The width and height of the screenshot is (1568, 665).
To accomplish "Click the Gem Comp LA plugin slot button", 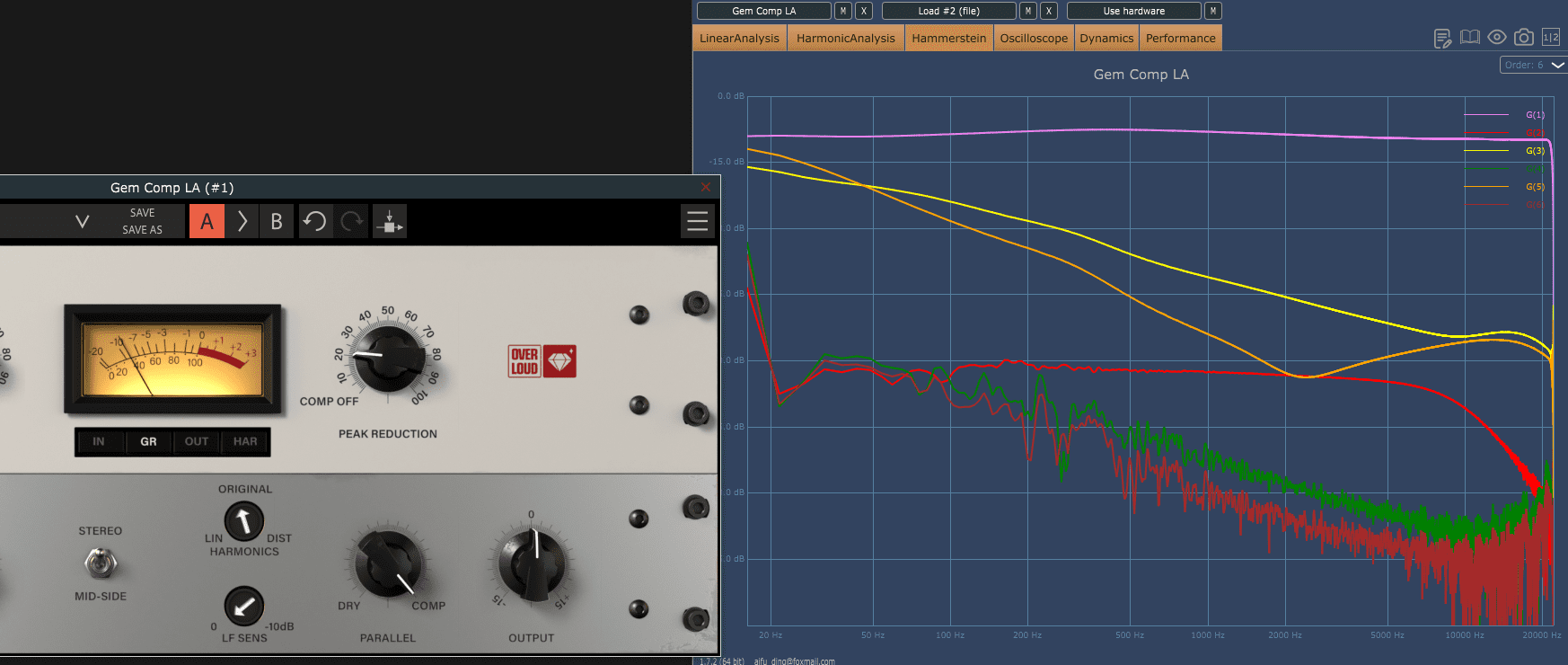I will (x=764, y=11).
